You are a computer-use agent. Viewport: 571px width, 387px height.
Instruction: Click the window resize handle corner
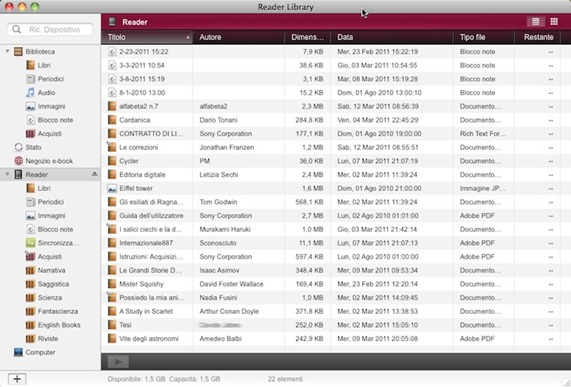[x=566, y=382]
